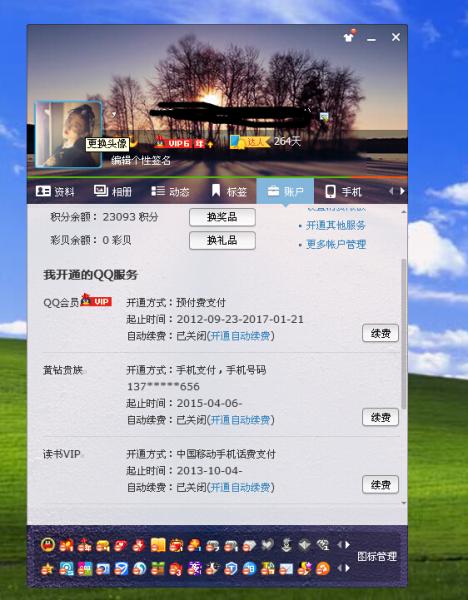
Task: Click 开通自动续费 link under QQ会员
Action: pos(240,336)
